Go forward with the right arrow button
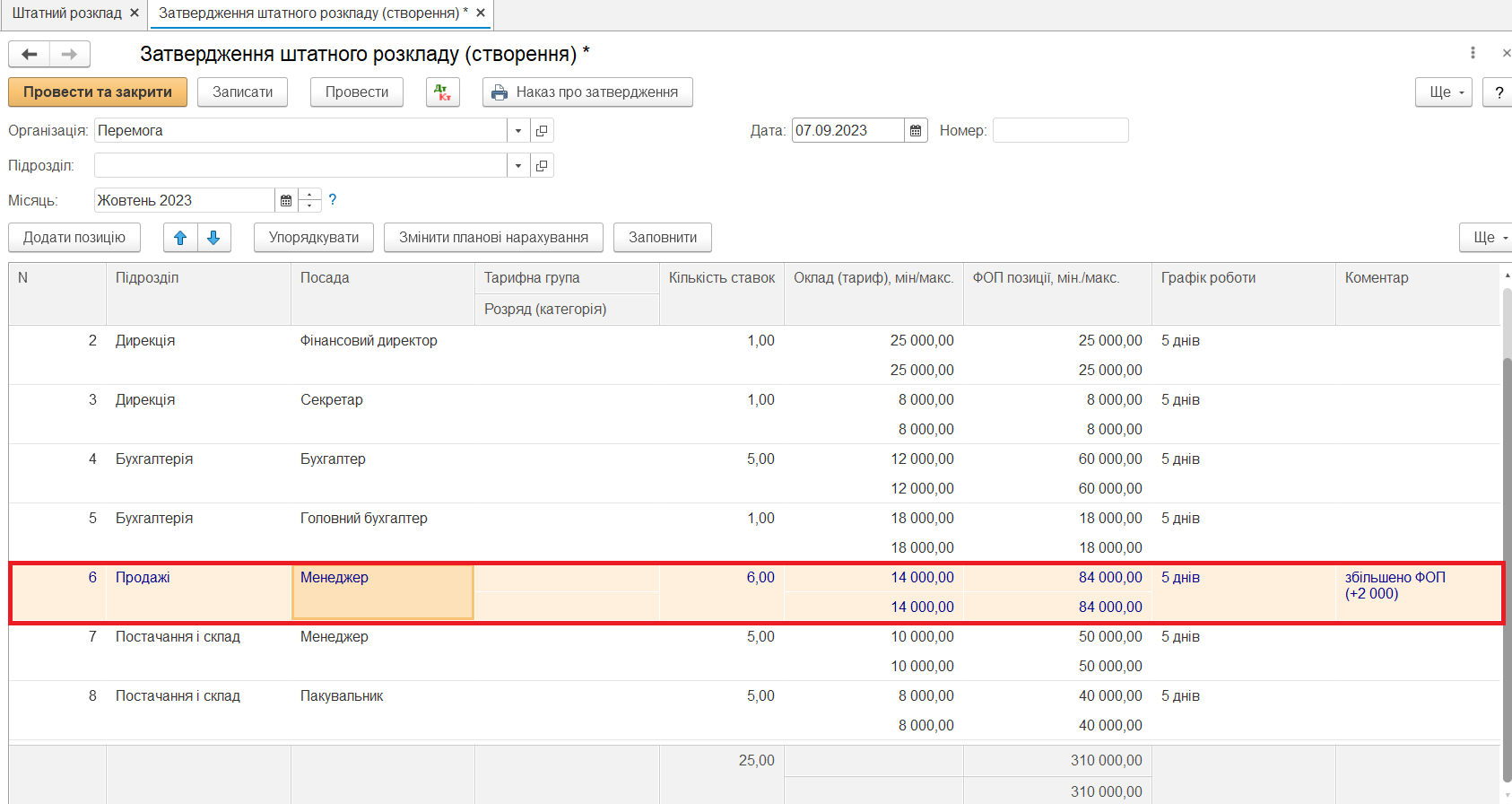Viewport: 1512px width, 804px height. tap(69, 54)
